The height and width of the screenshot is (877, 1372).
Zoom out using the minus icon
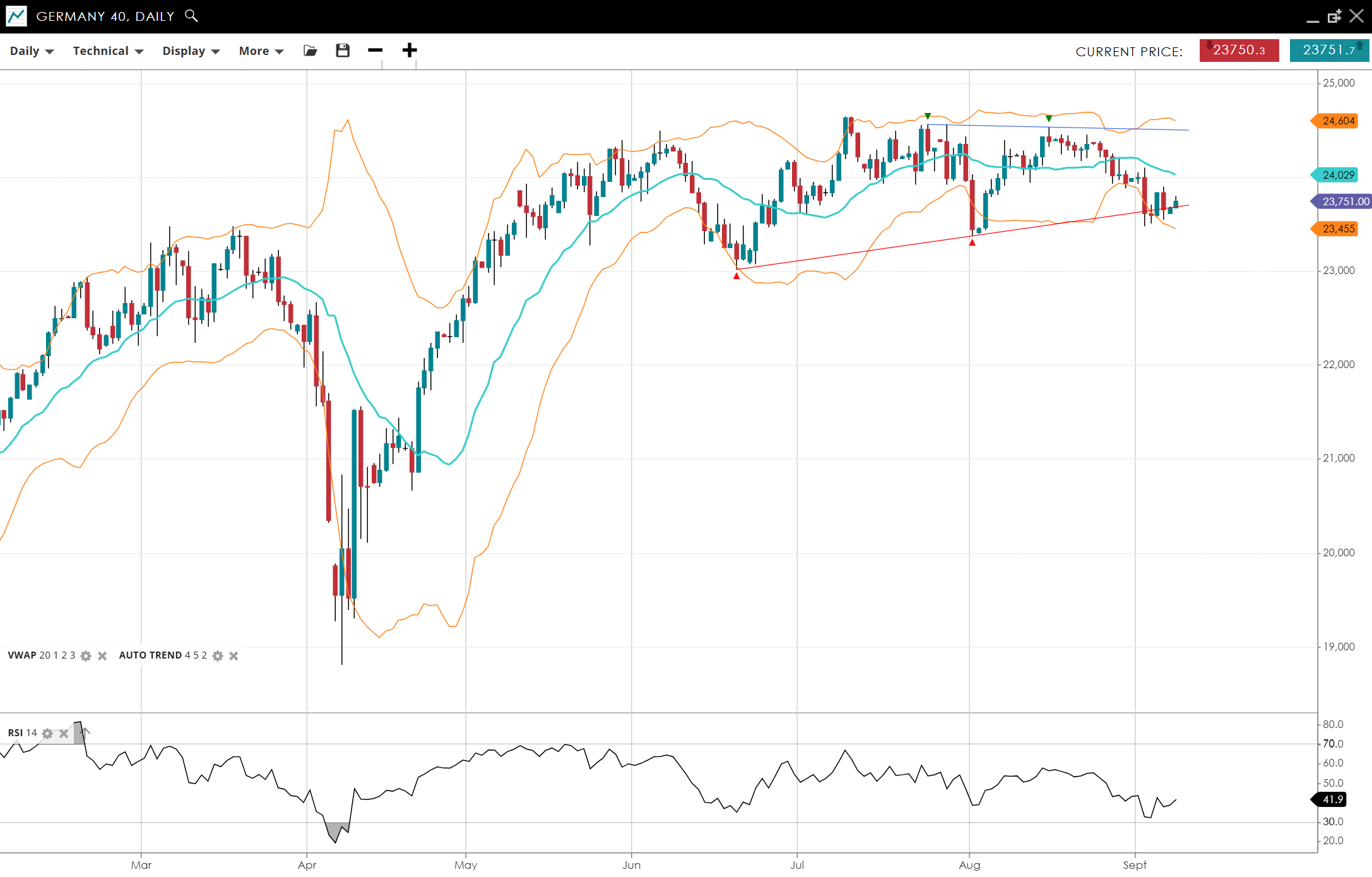(x=376, y=51)
